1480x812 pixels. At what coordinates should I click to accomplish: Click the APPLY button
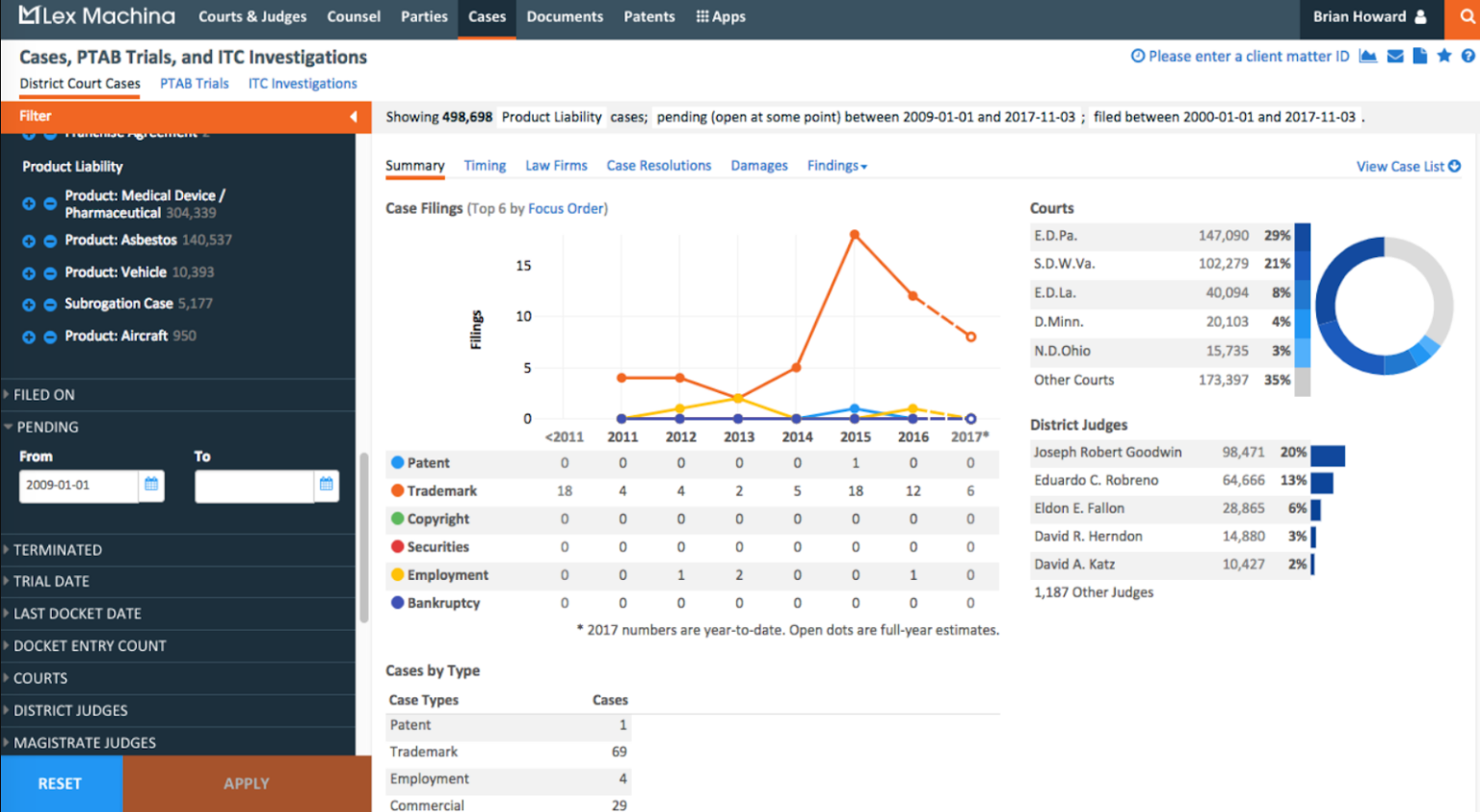(x=247, y=783)
